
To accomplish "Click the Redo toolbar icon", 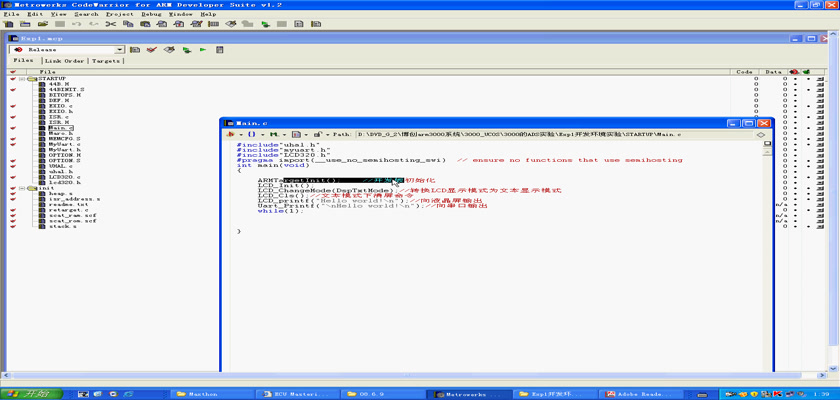I will pyautogui.click(x=94, y=24).
